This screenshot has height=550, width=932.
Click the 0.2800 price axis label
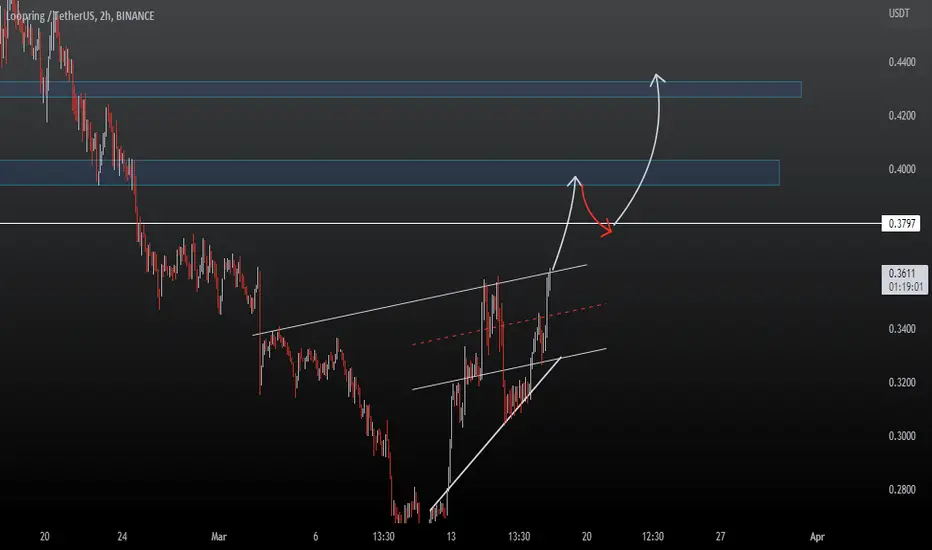click(902, 489)
